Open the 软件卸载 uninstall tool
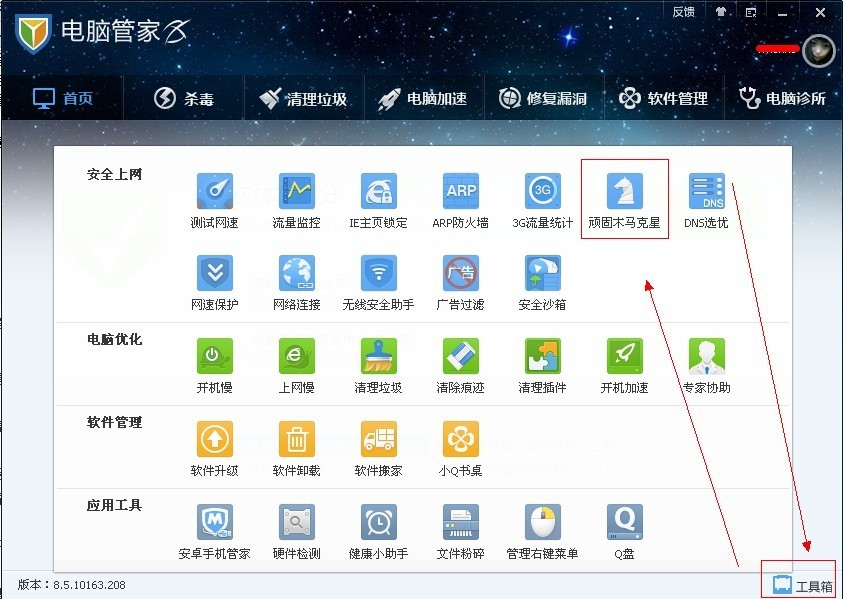Viewport: 843px width, 599px height. tap(296, 449)
